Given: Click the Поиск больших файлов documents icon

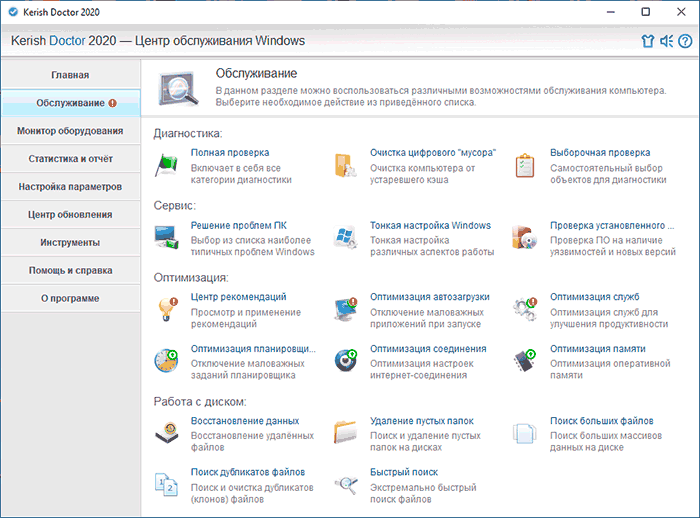Looking at the screenshot, I should tap(525, 433).
